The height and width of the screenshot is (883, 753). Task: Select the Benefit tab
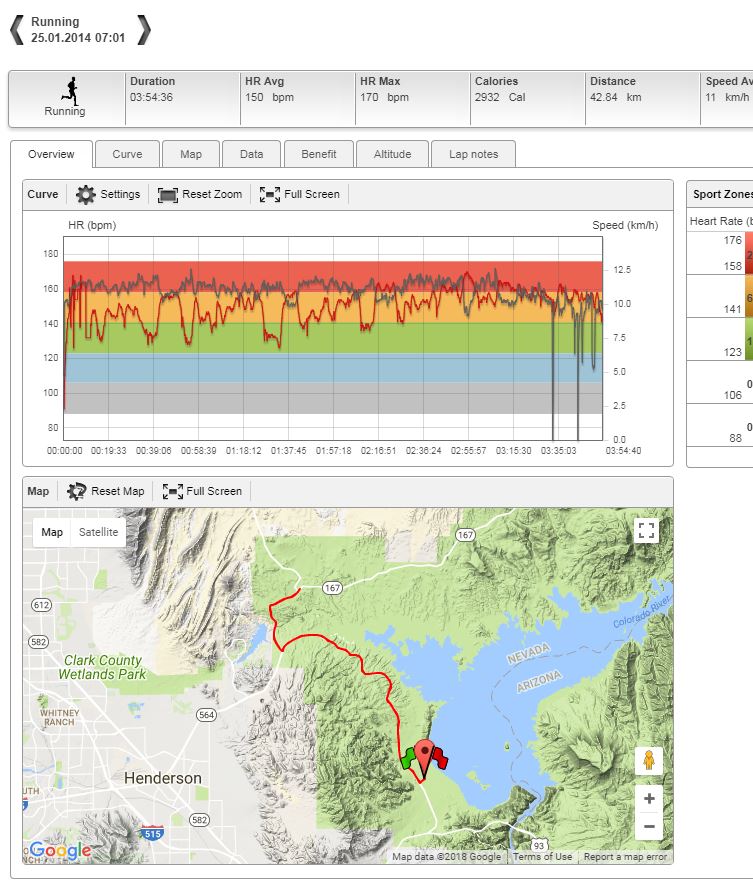point(318,154)
